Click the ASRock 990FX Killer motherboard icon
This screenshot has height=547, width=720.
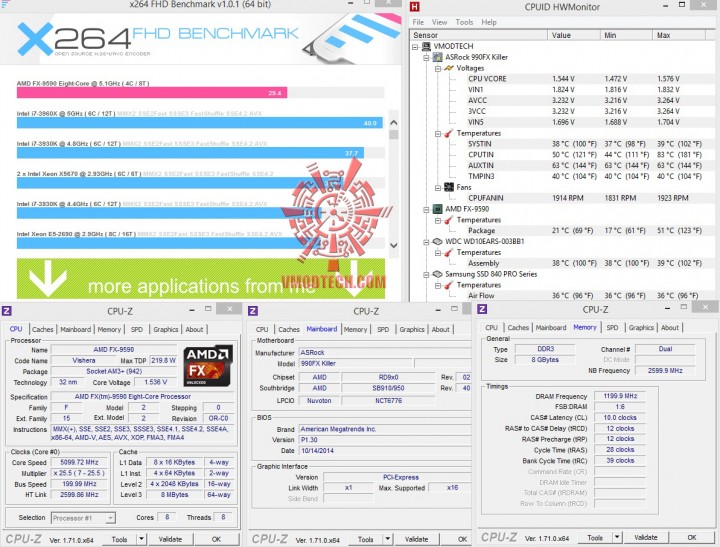pos(438,57)
